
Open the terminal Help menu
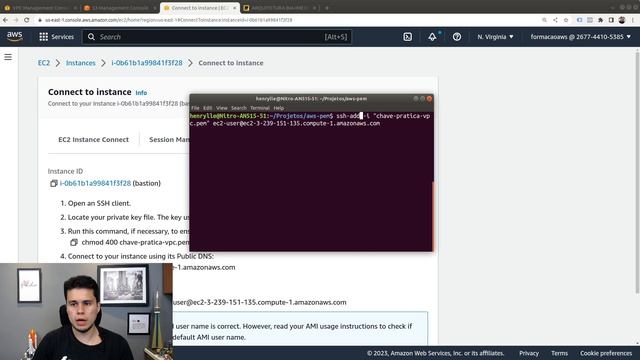[278, 108]
